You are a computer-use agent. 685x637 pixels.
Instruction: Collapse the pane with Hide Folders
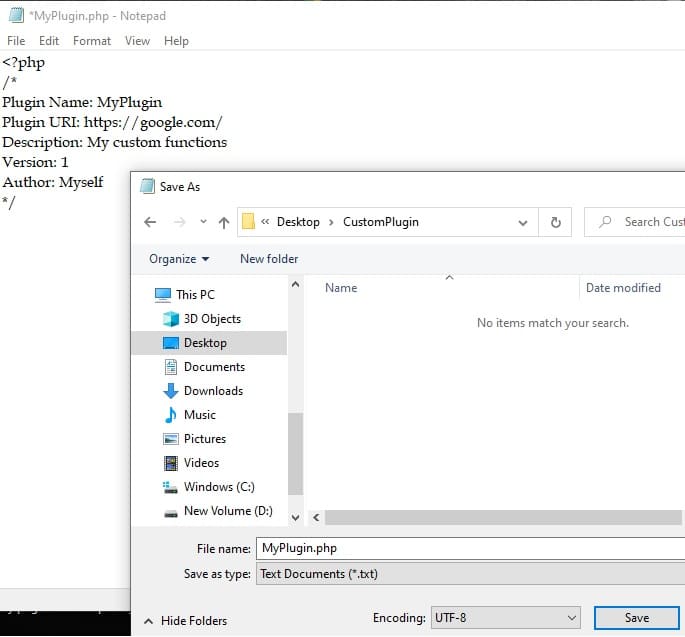(185, 621)
